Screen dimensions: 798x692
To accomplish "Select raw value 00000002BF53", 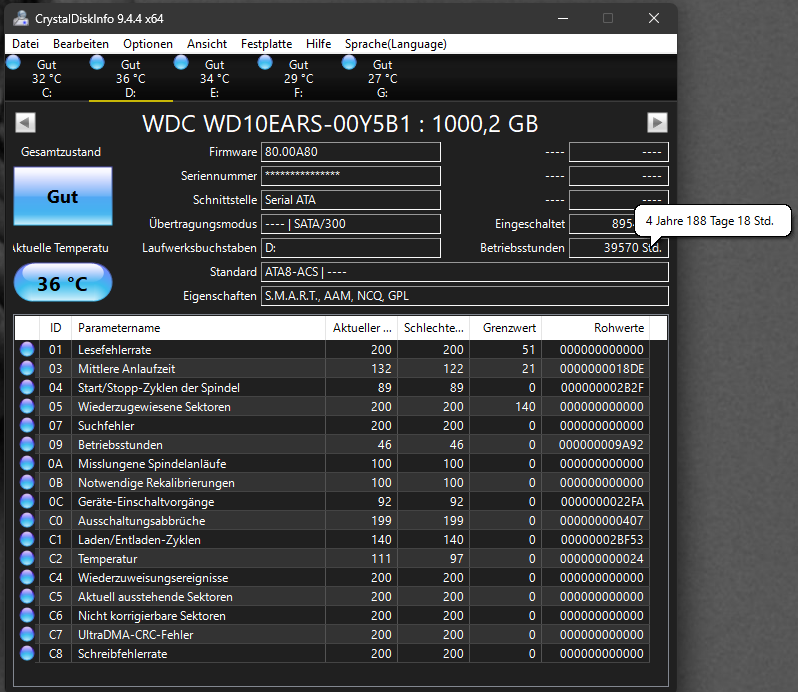I will tap(602, 539).
